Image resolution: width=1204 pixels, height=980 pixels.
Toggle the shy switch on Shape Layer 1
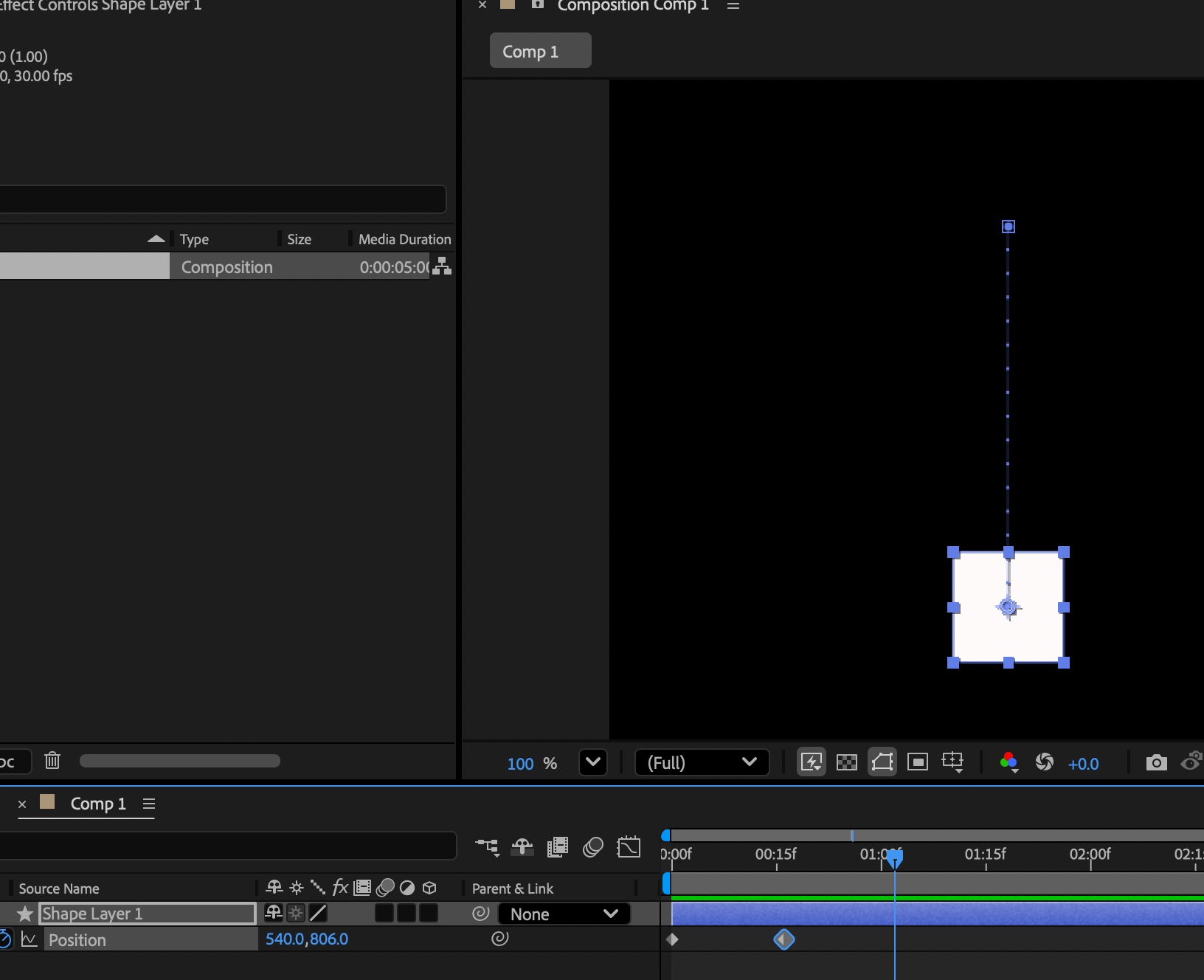(x=273, y=914)
